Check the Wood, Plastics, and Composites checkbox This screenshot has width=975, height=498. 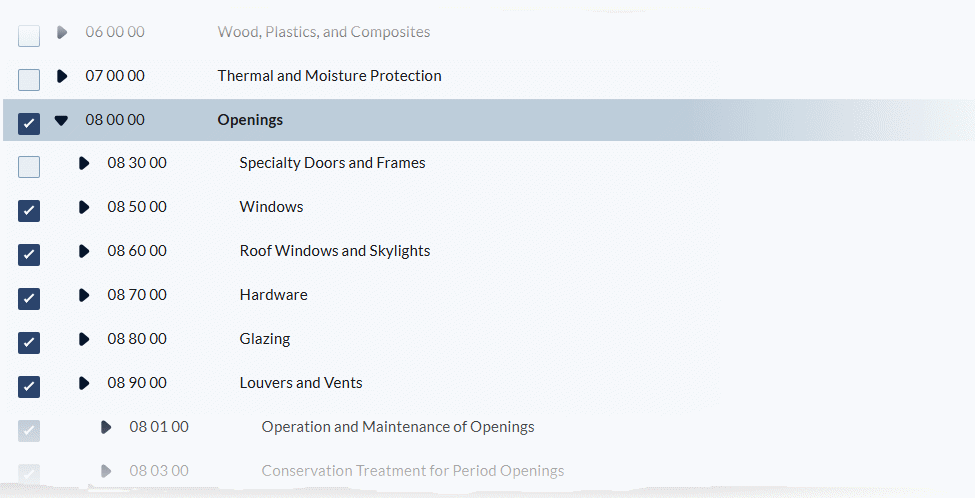29,36
